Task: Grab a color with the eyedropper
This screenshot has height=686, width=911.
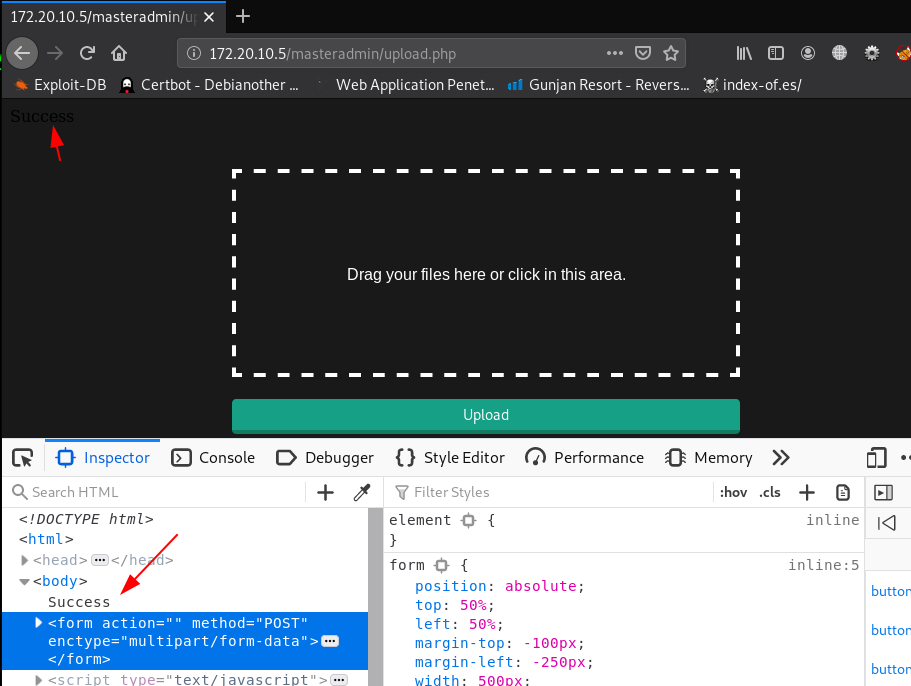Action: click(362, 493)
